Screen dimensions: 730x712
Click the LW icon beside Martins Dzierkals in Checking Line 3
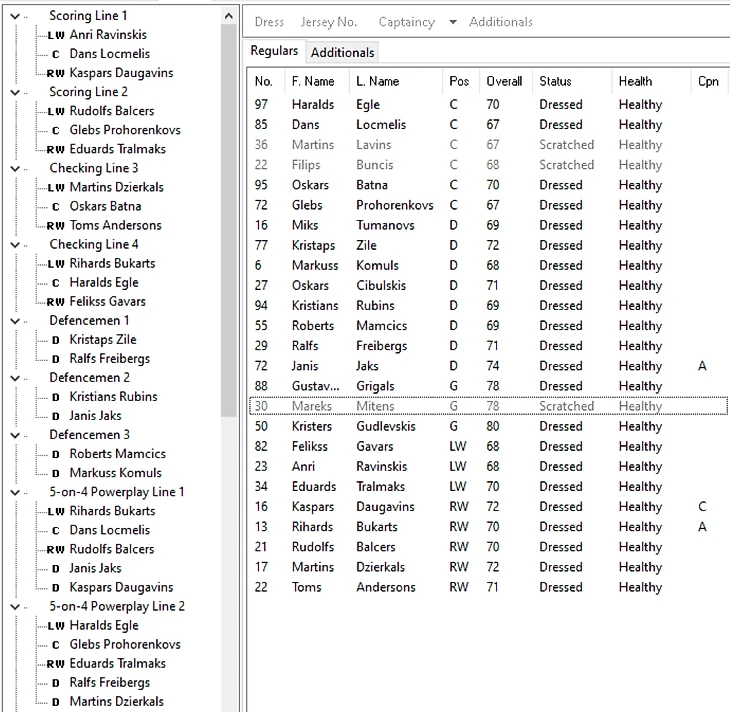pos(56,188)
